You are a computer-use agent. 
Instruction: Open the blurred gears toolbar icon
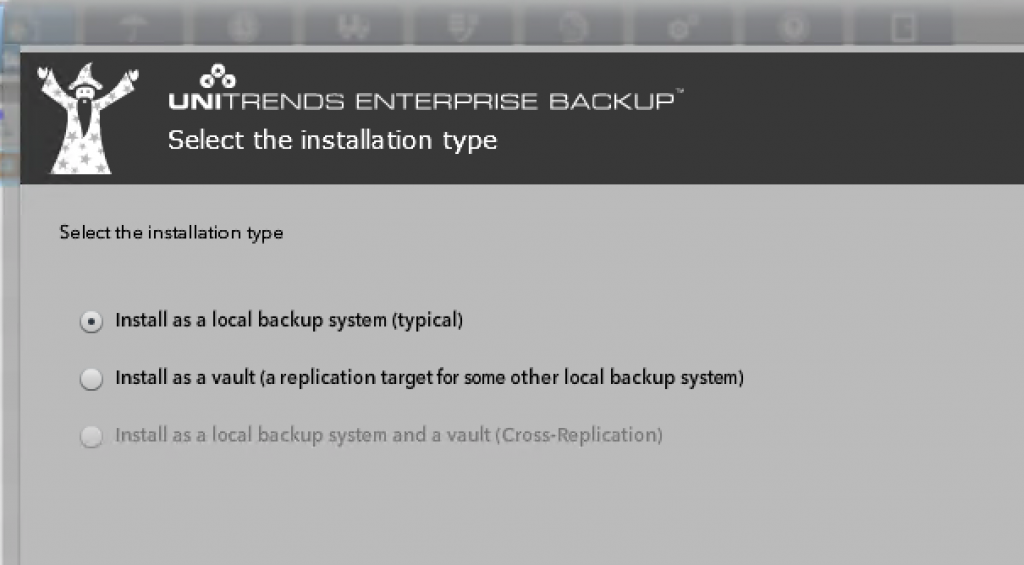tap(683, 28)
